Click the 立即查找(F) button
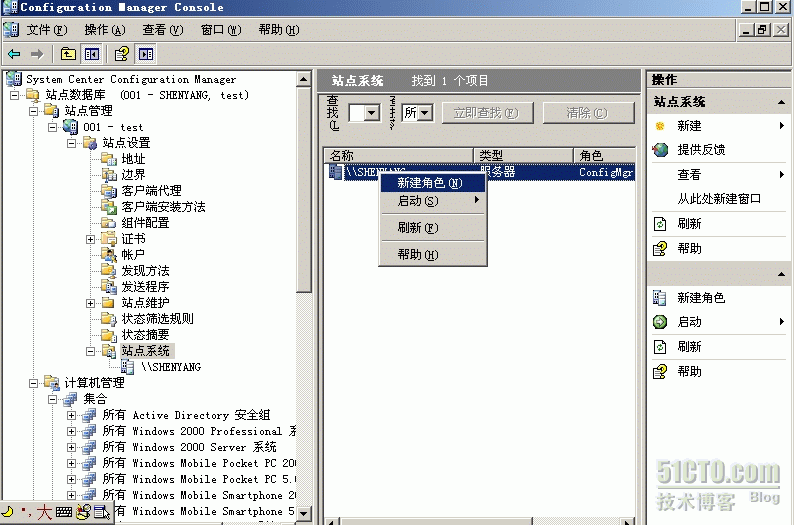This screenshot has height=525, width=794. coord(488,113)
